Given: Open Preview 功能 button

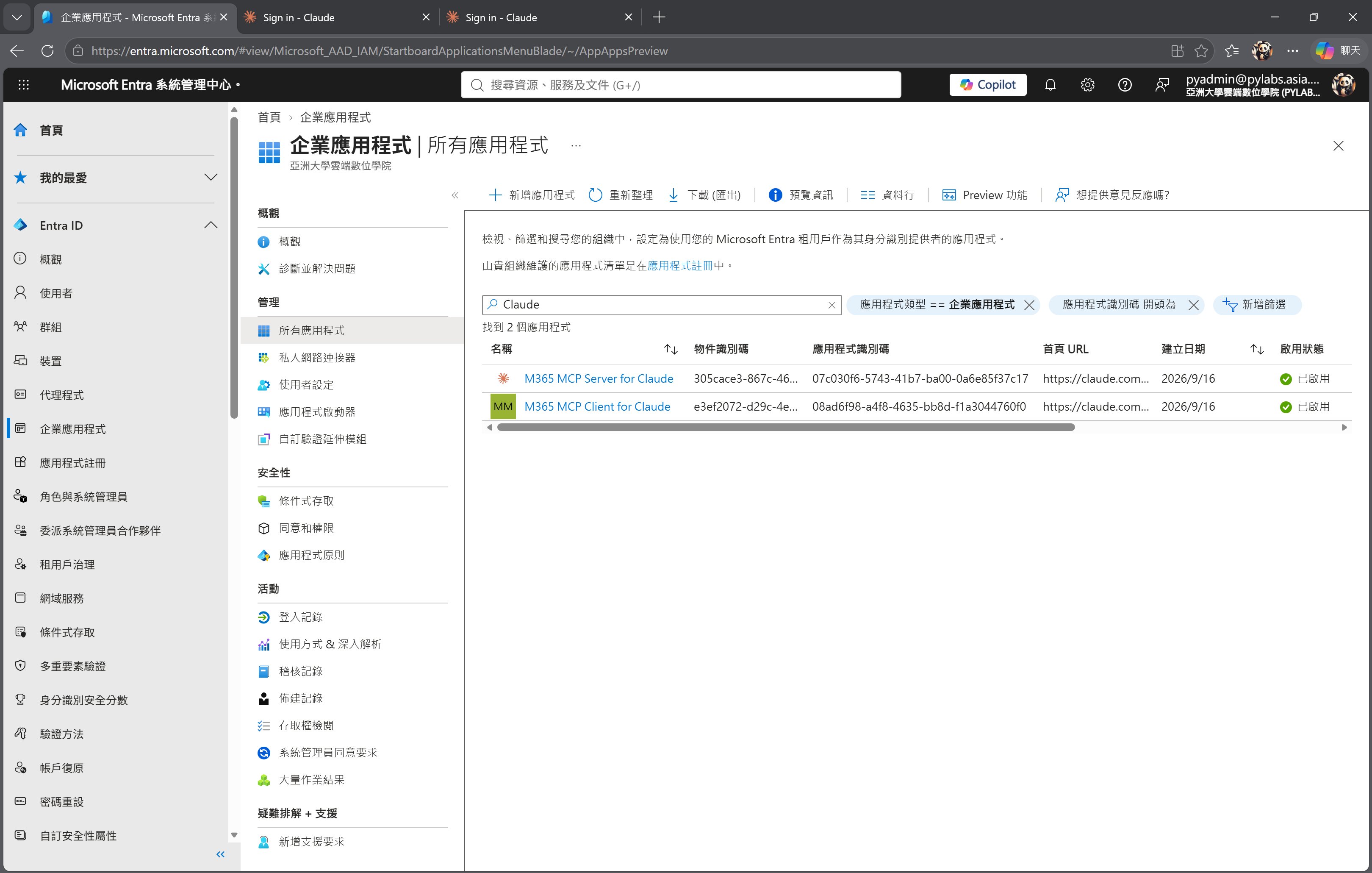Looking at the screenshot, I should [984, 195].
